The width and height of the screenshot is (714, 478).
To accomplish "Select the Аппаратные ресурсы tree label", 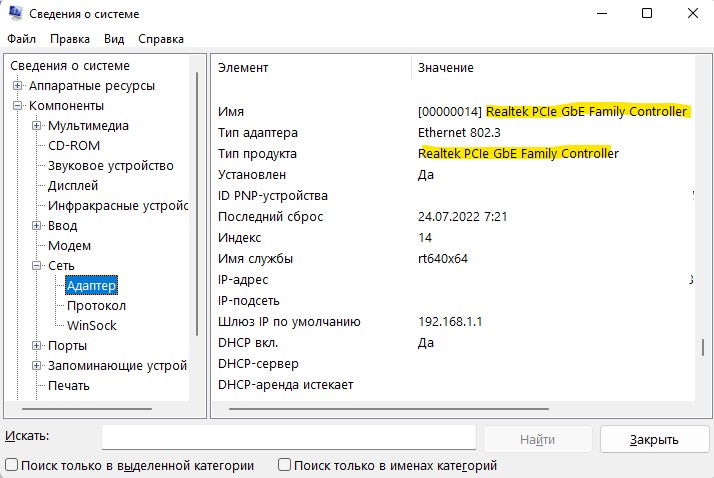I will (x=92, y=86).
